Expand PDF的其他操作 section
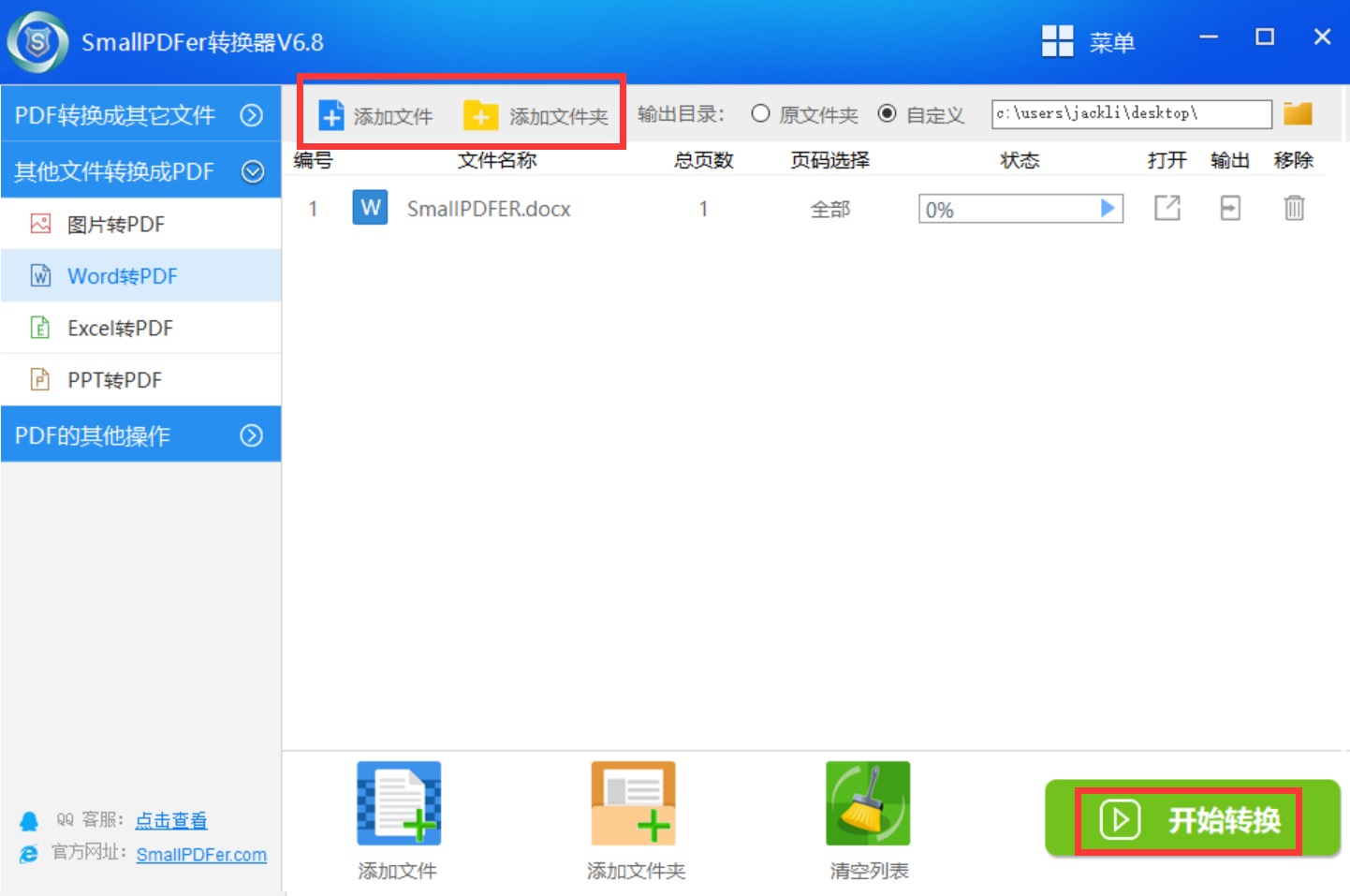Image resolution: width=1350 pixels, height=896 pixels. pos(140,434)
